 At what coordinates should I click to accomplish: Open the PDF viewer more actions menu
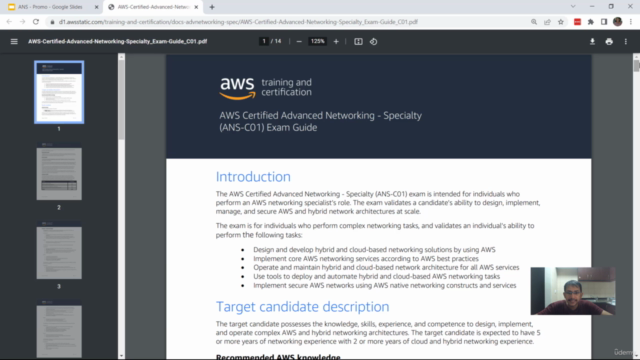pyautogui.click(x=626, y=41)
